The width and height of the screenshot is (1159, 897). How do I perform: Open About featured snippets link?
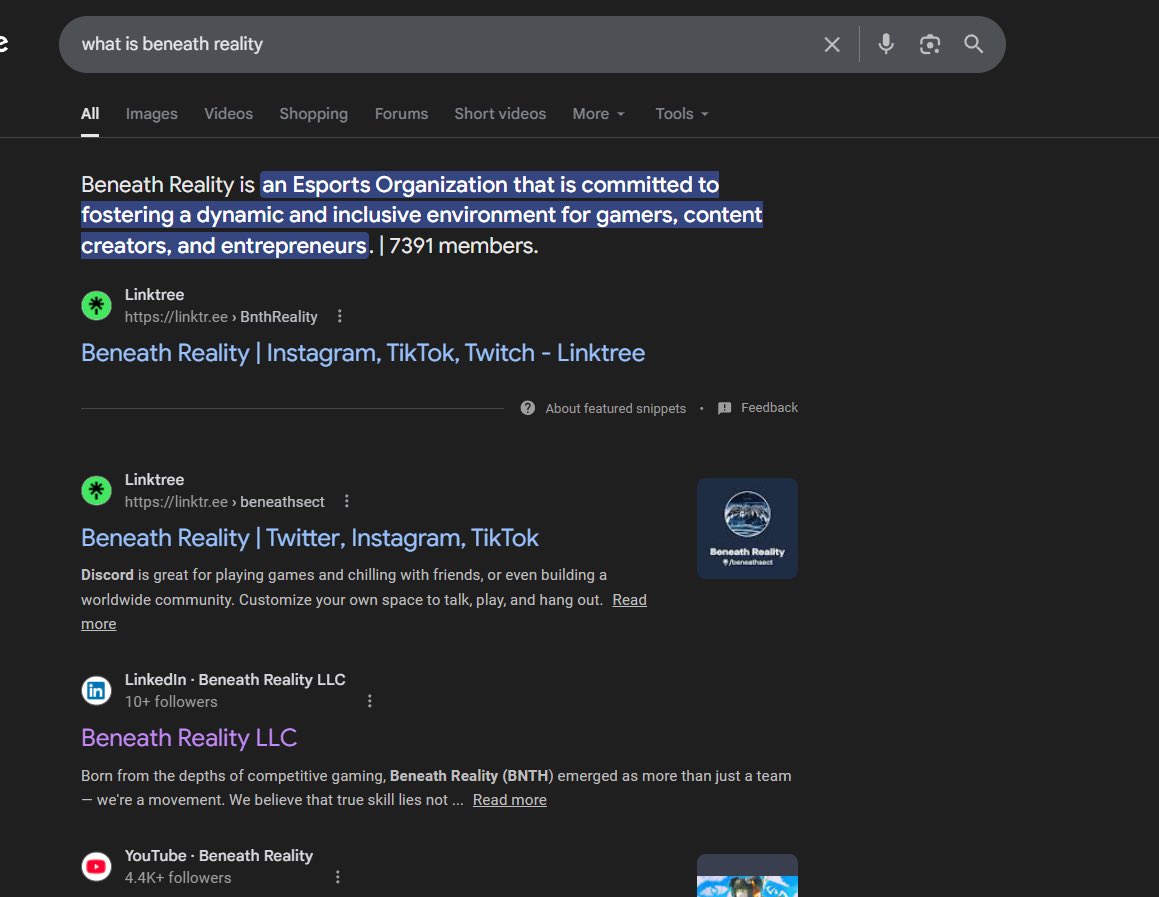click(x=616, y=409)
